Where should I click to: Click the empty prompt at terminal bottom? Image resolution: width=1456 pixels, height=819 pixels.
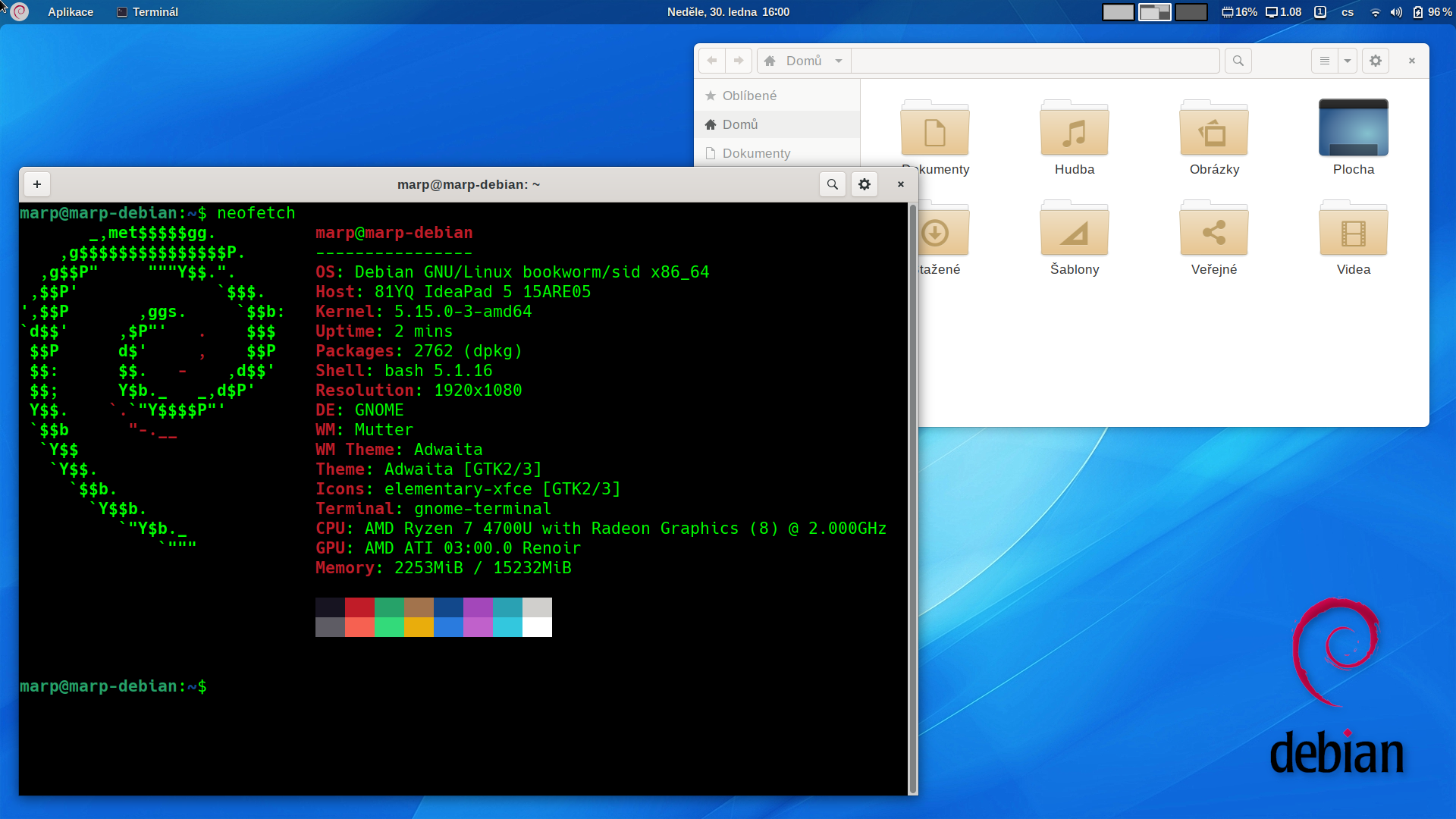[113, 686]
